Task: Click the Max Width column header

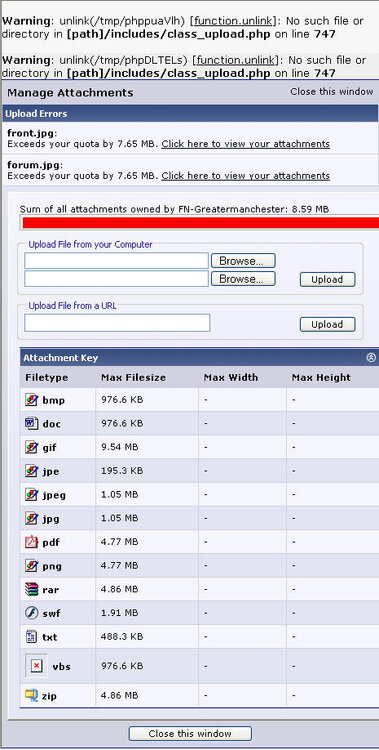Action: pyautogui.click(x=231, y=377)
